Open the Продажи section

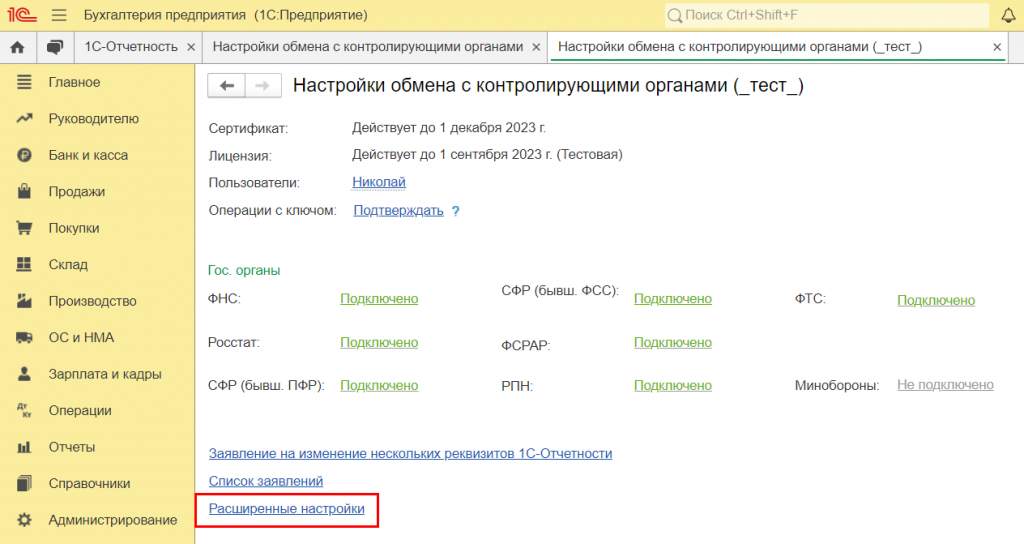[x=77, y=192]
